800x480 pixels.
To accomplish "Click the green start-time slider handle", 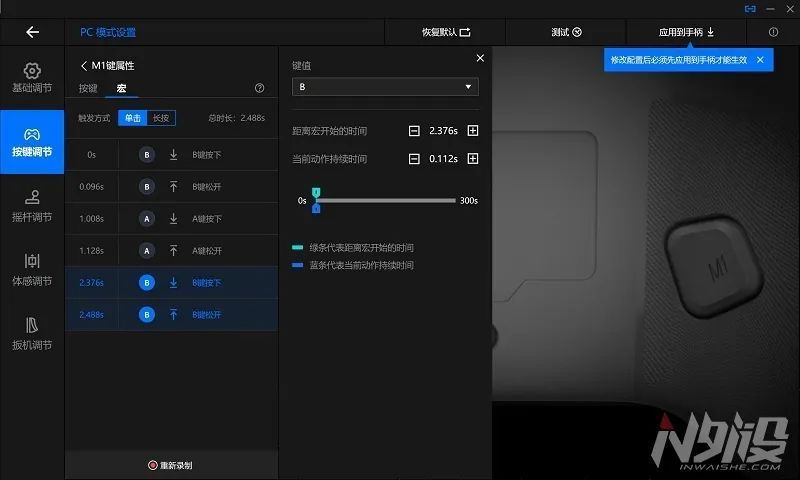I will pyautogui.click(x=316, y=192).
